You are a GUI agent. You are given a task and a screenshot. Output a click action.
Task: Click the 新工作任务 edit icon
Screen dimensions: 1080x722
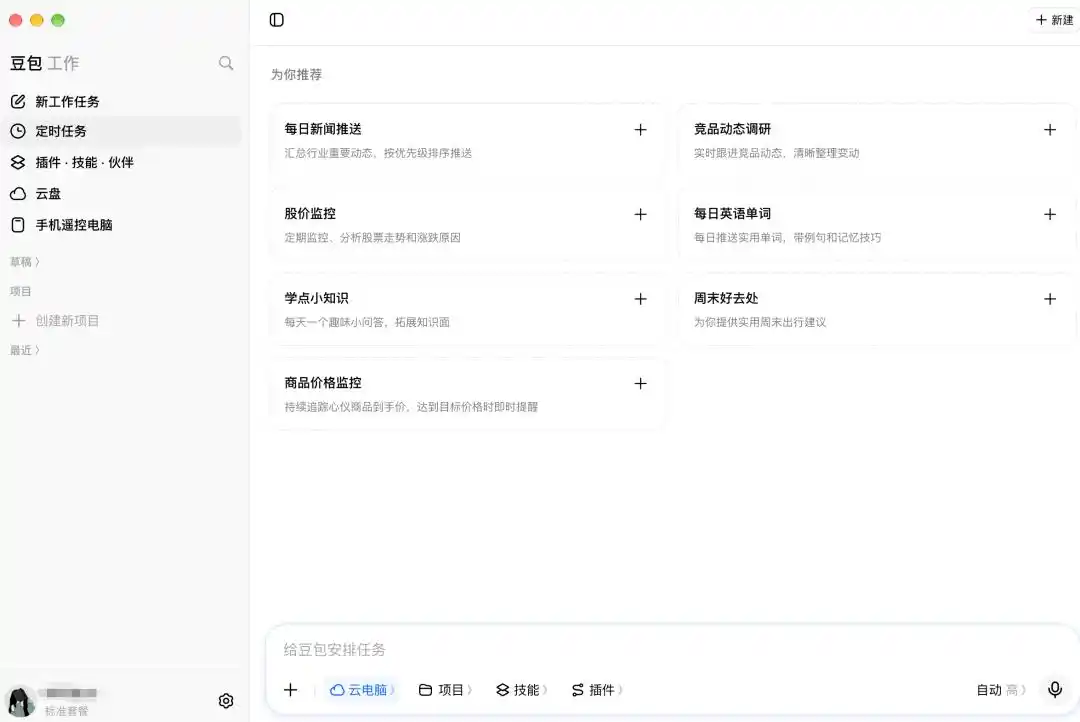click(x=19, y=102)
